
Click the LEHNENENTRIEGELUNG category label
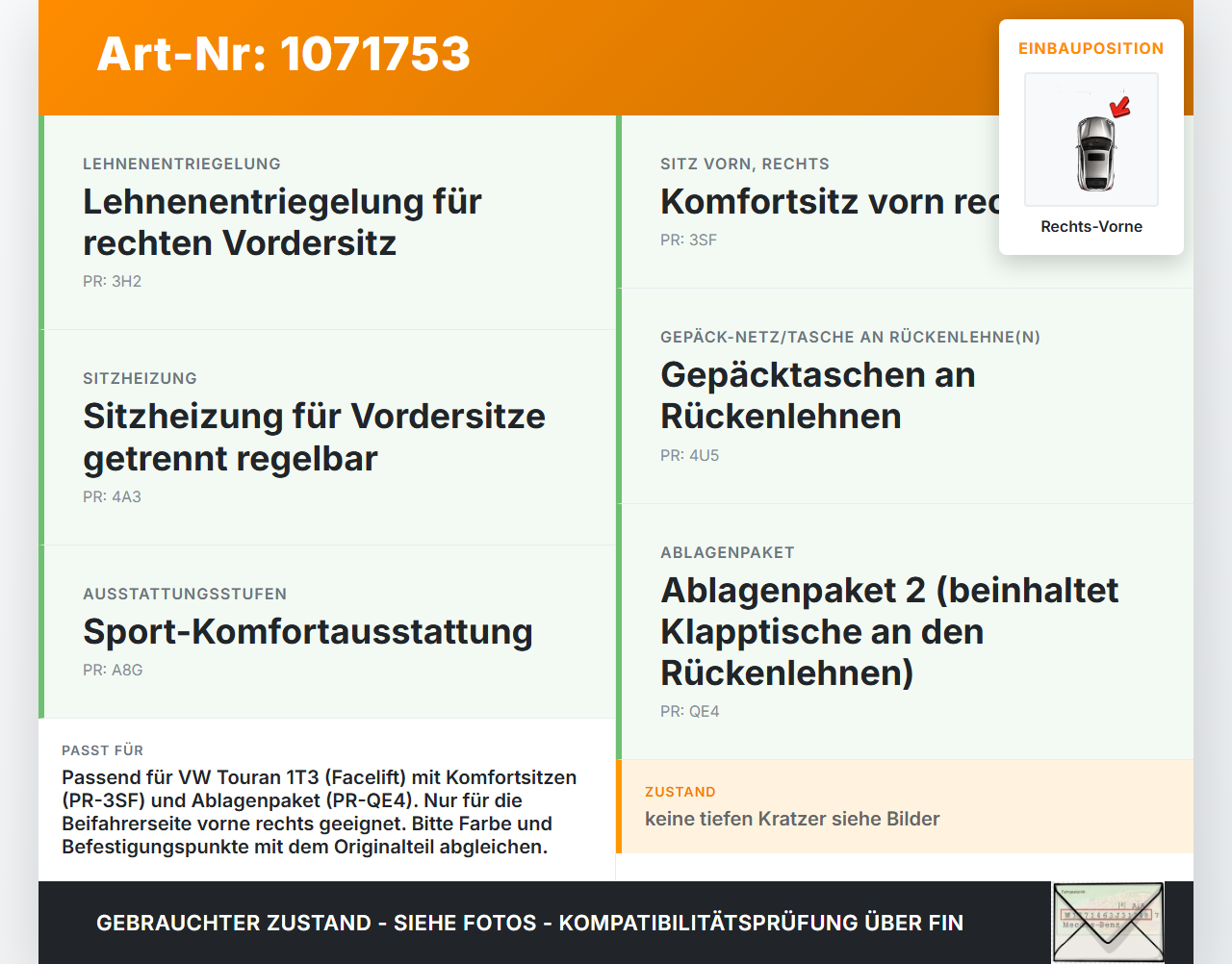coord(182,164)
